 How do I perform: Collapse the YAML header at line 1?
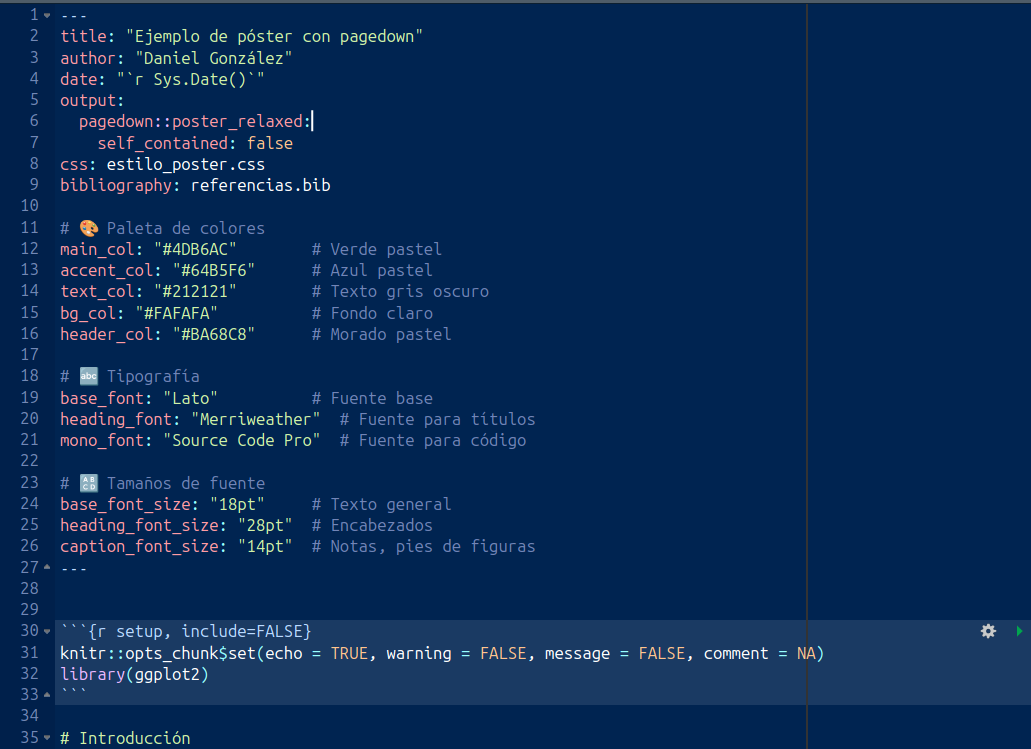(x=47, y=15)
